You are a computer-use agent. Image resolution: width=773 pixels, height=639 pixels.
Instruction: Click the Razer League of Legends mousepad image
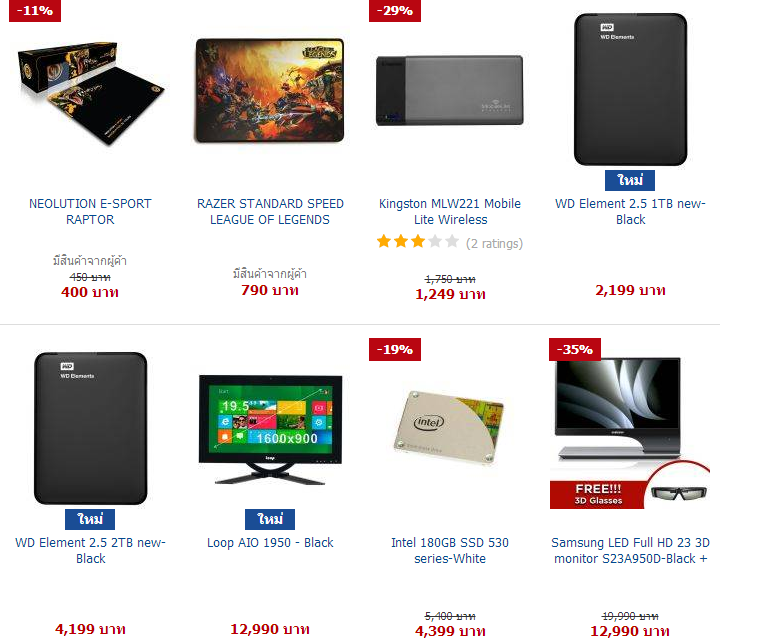click(x=270, y=91)
